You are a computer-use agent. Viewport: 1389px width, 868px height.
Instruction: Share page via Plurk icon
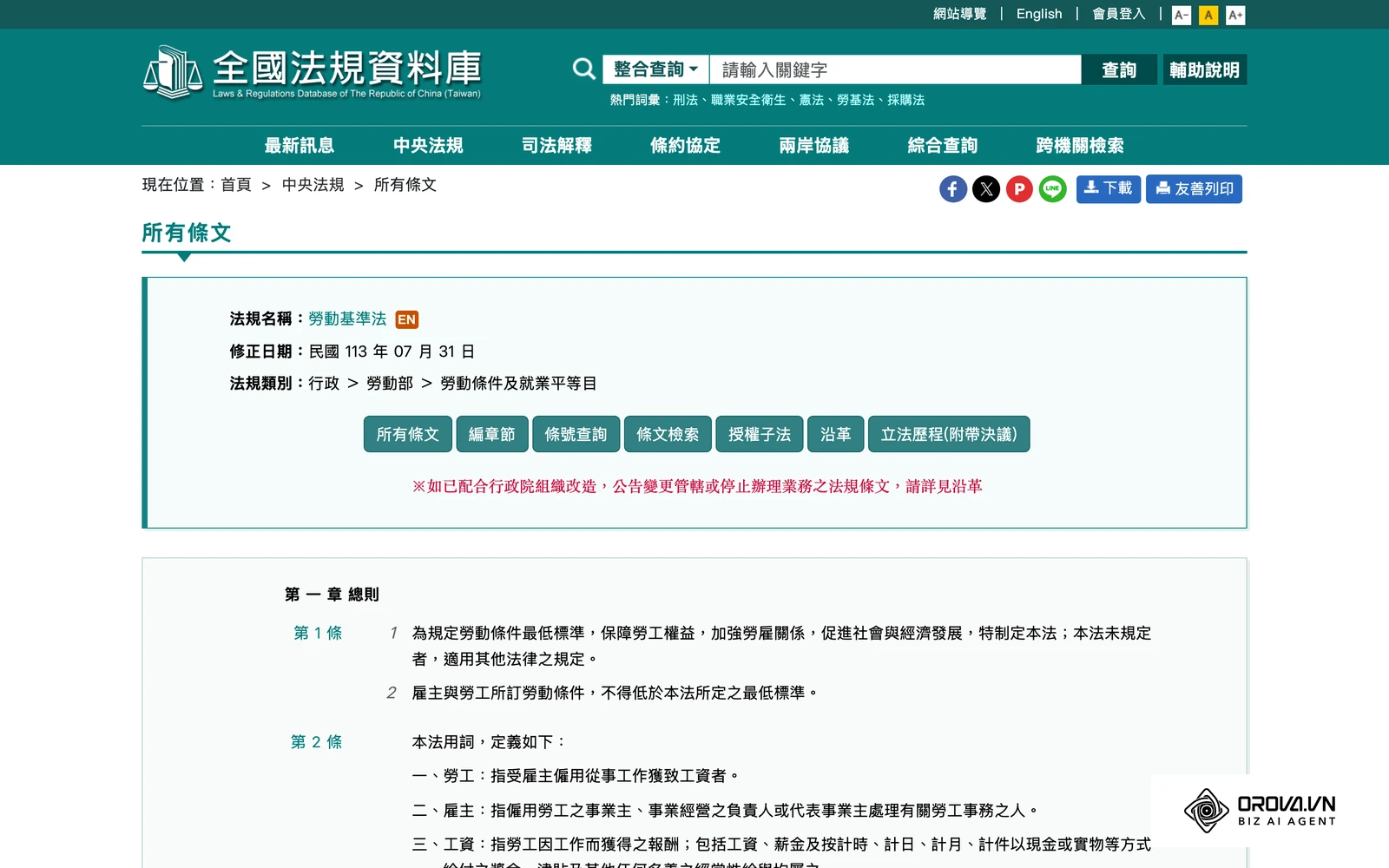click(1019, 189)
